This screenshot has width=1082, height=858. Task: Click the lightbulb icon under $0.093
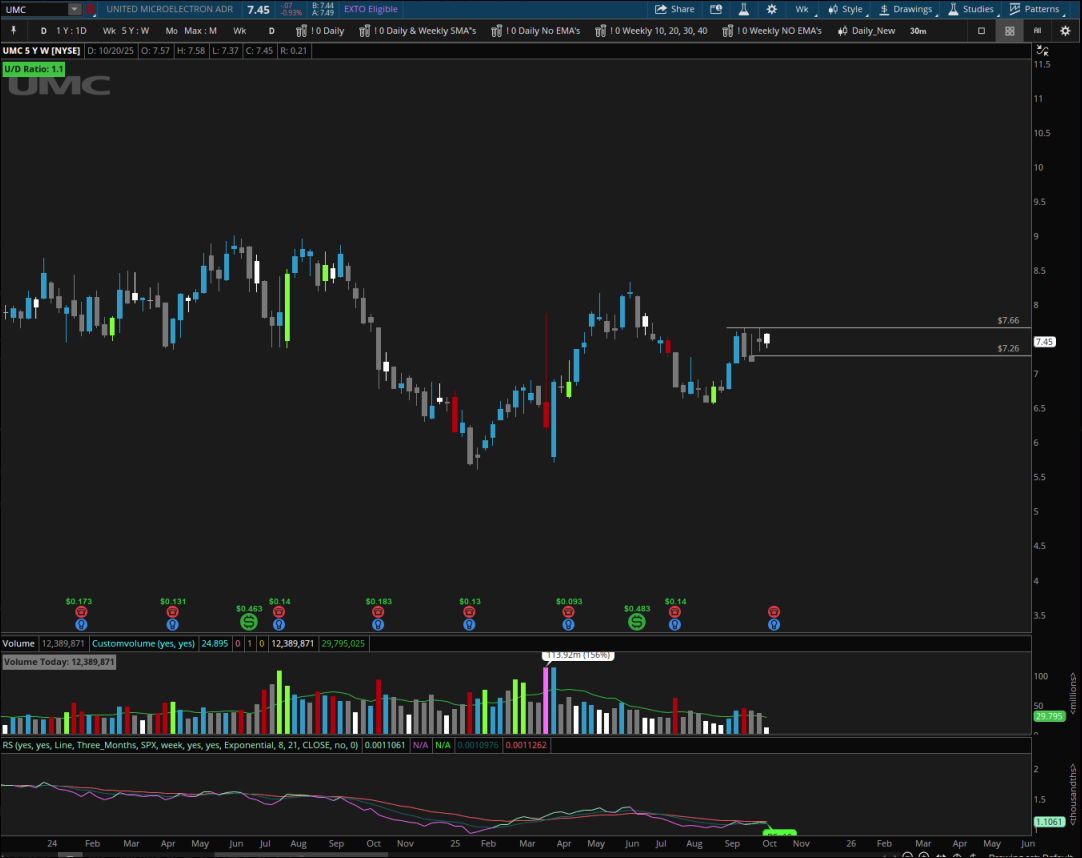[569, 625]
